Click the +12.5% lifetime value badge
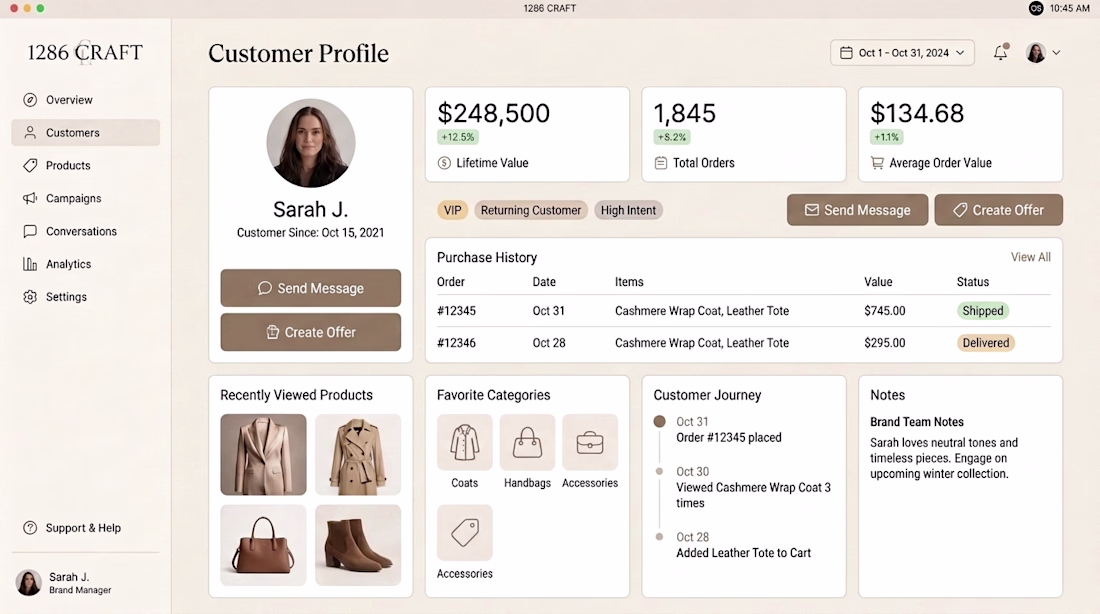This screenshot has width=1100, height=614. pos(457,138)
